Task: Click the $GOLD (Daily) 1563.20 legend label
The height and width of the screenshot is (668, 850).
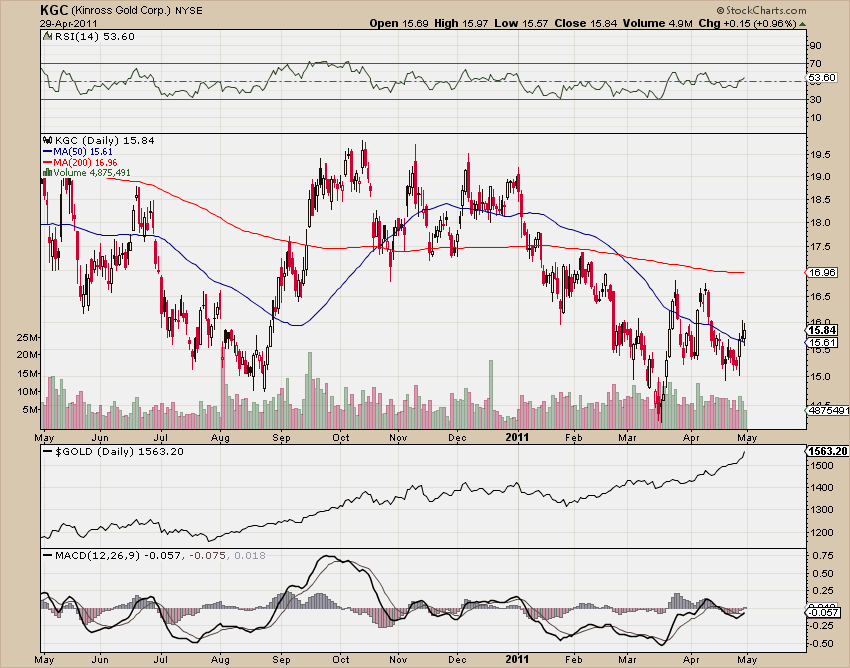Action: pos(119,451)
